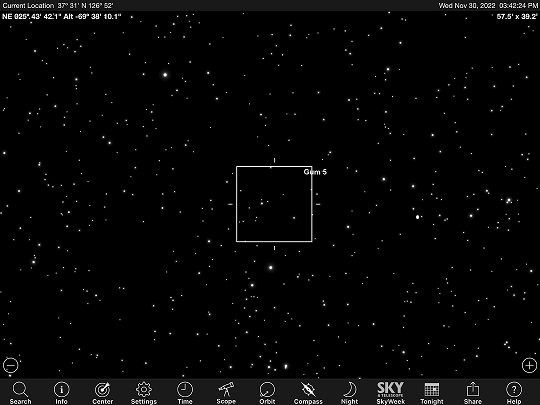Tap the Center target icon
Image resolution: width=540 pixels, height=405 pixels.
103,393
